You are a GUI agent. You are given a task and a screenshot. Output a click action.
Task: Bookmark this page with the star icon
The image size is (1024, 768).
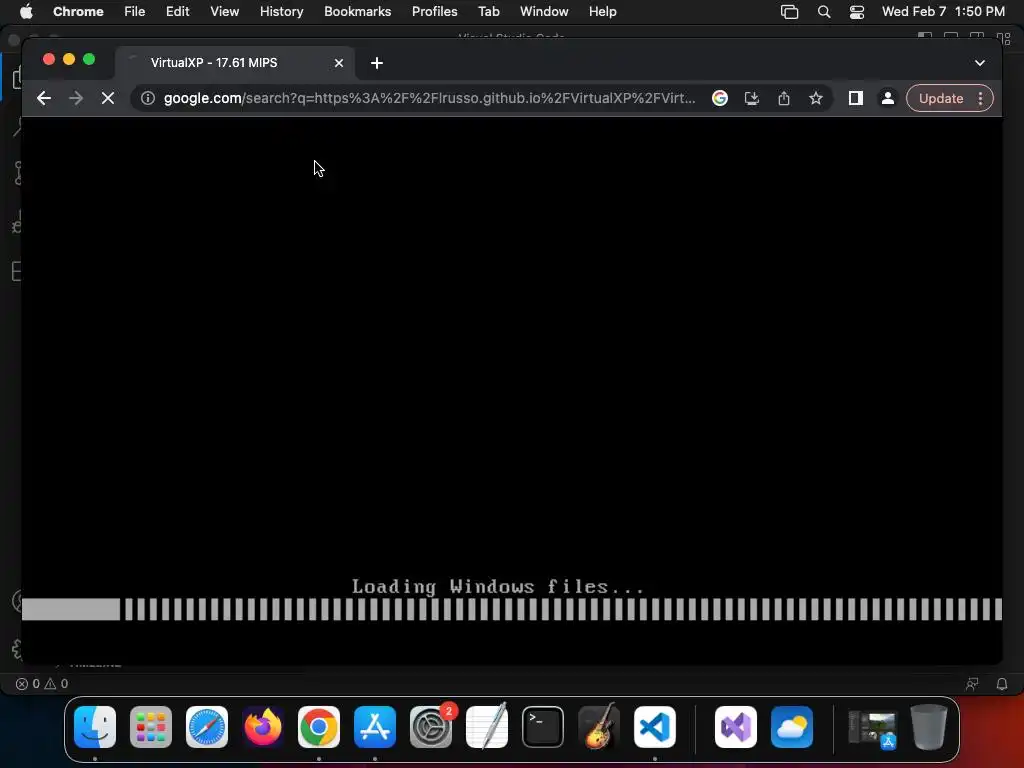click(x=816, y=98)
